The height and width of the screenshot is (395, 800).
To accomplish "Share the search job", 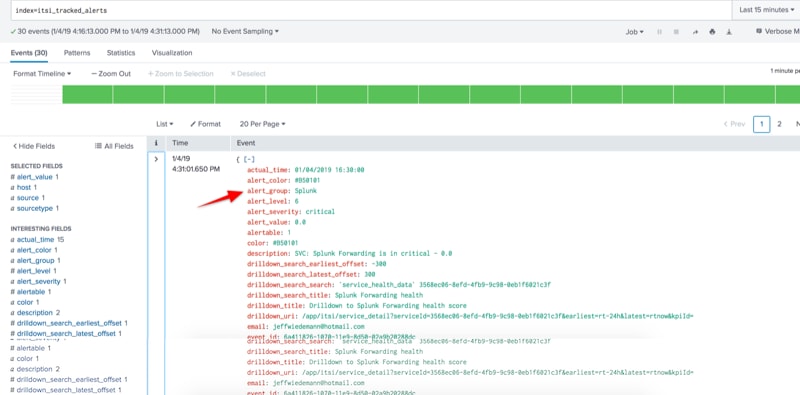I will coord(695,32).
